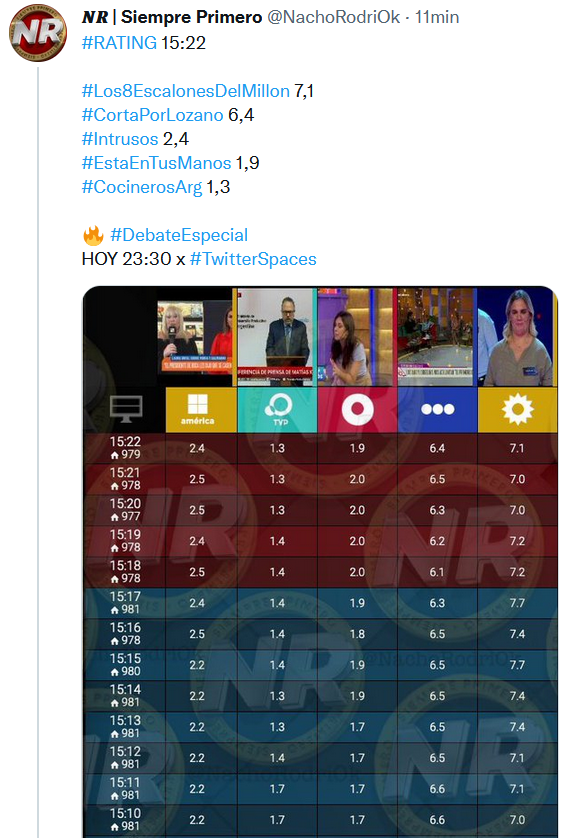Open the blonde woman's thumbnail above América

[x=196, y=337]
